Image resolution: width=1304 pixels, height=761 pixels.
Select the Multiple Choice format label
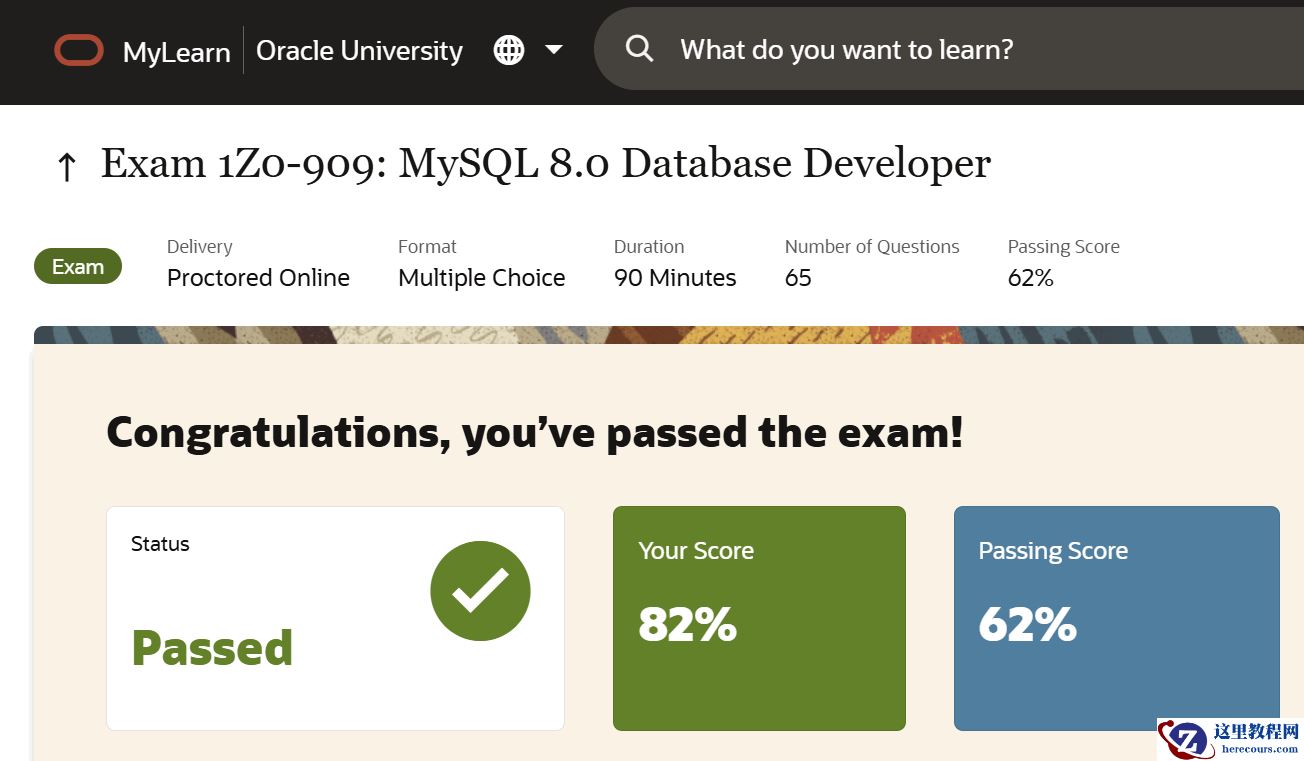481,278
